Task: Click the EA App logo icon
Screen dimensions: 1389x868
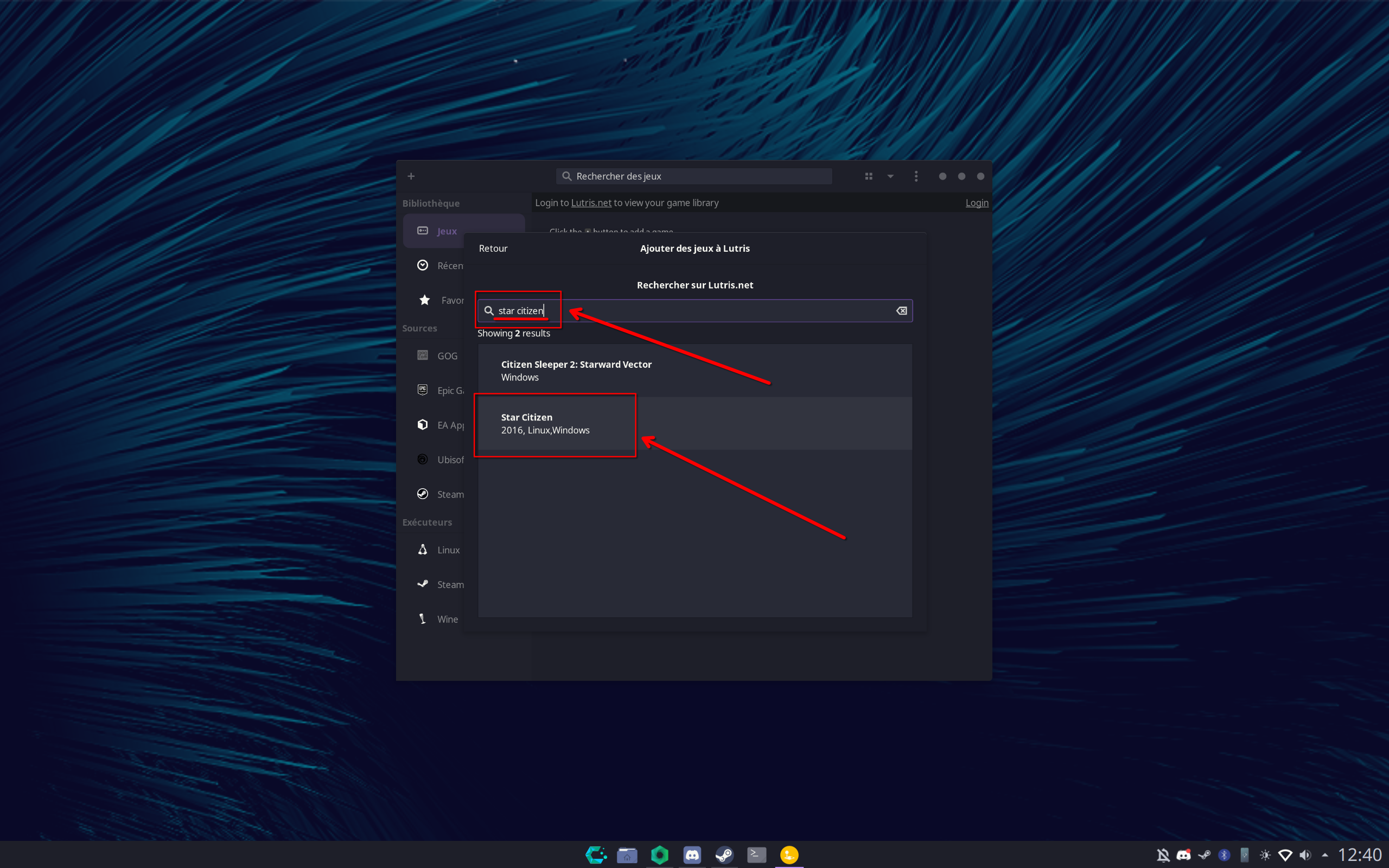Action: [423, 425]
